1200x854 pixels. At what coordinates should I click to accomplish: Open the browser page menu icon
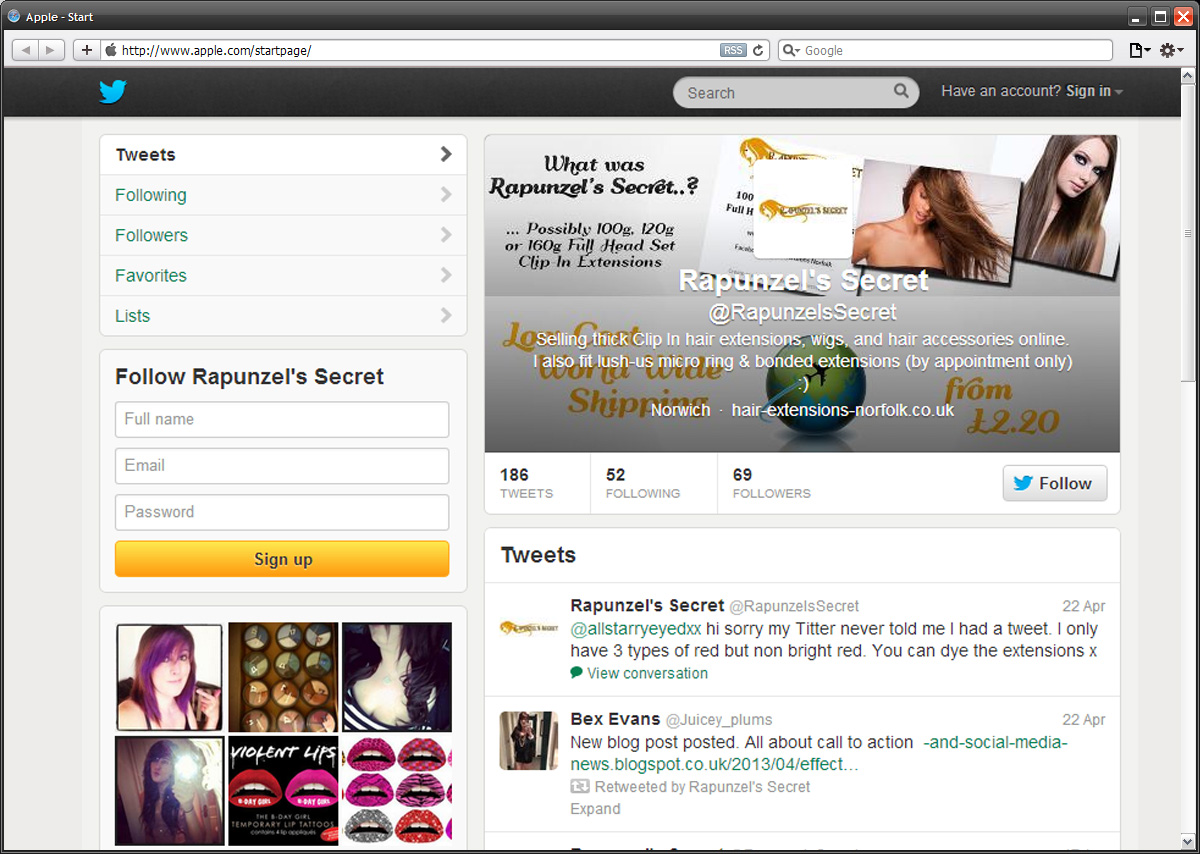(x=1139, y=50)
